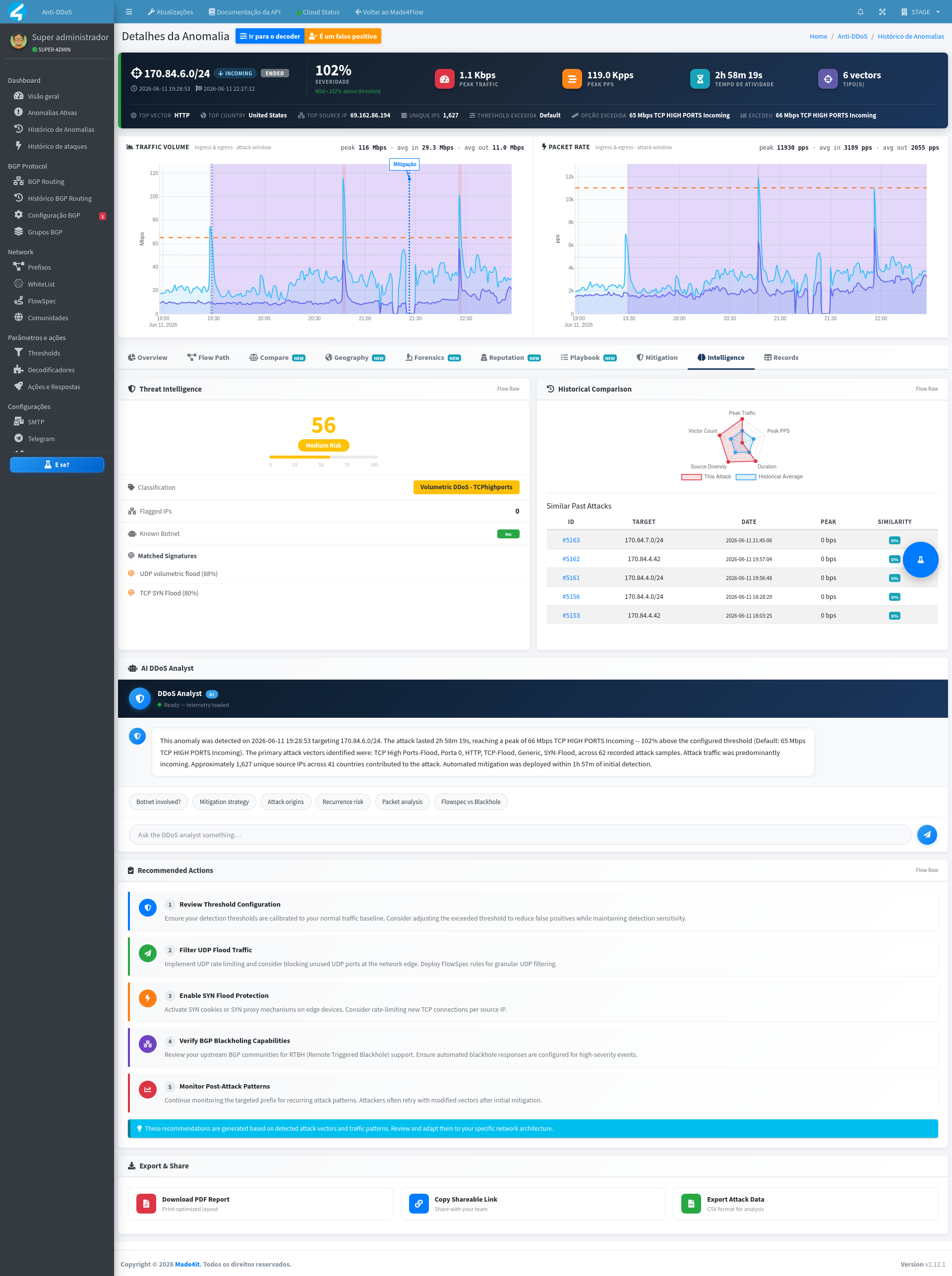Send message with paper plane button
Viewport: 952px width, 1276px height.
click(927, 835)
